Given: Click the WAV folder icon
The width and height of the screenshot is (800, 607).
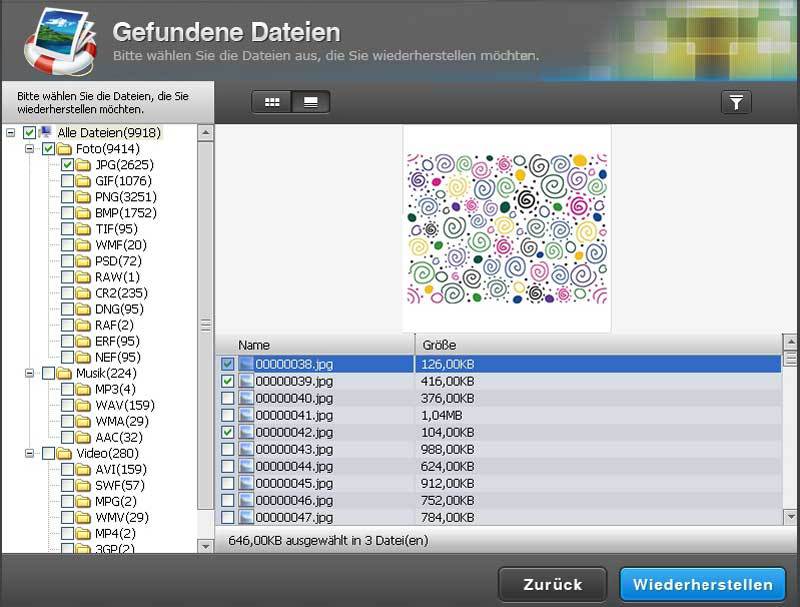Looking at the screenshot, I should tap(83, 406).
